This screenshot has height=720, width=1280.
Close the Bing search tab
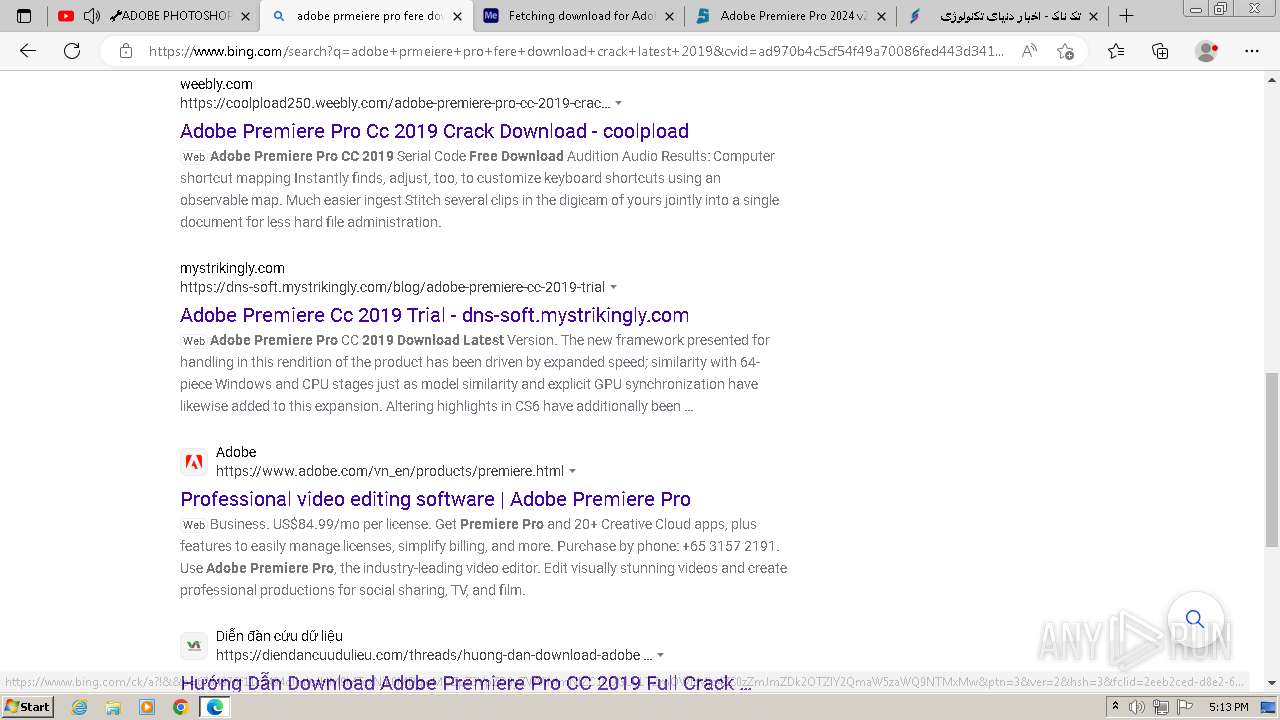click(x=457, y=16)
